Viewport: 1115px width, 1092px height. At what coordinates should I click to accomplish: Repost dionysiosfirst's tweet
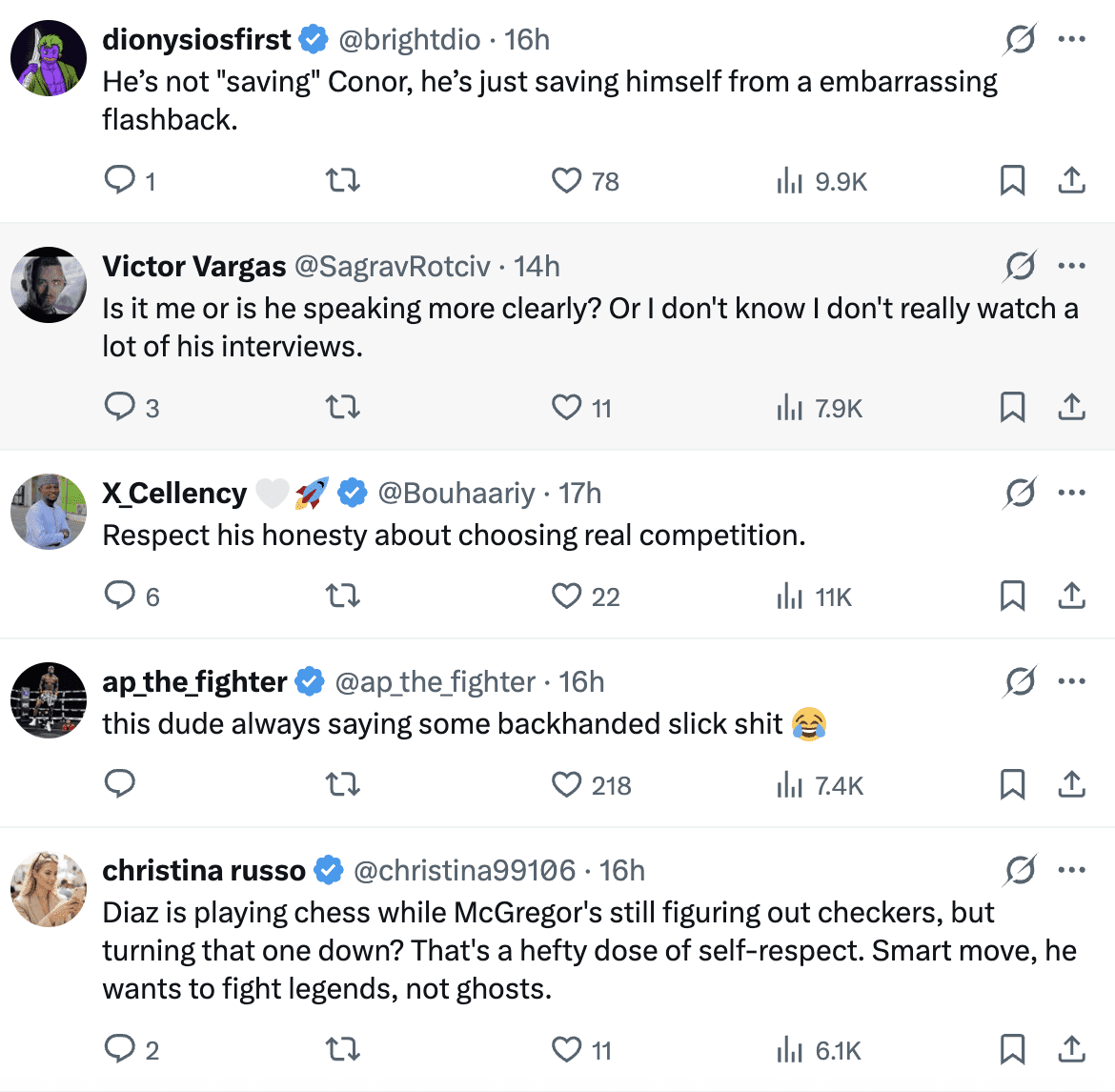(x=343, y=180)
